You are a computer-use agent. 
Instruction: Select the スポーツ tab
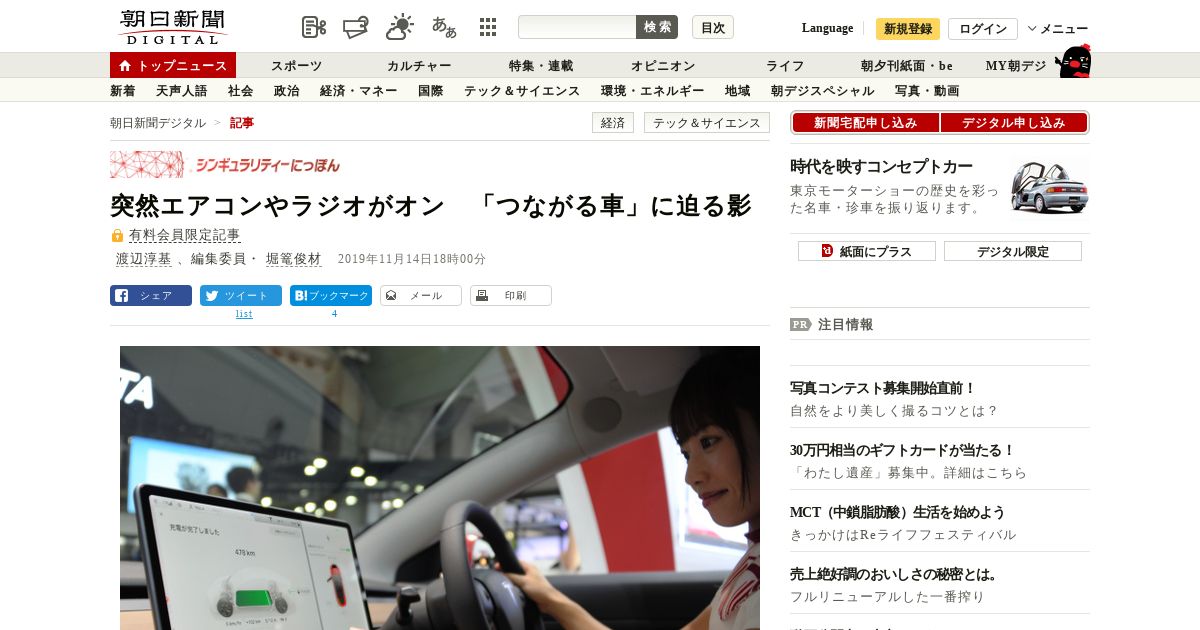[296, 66]
